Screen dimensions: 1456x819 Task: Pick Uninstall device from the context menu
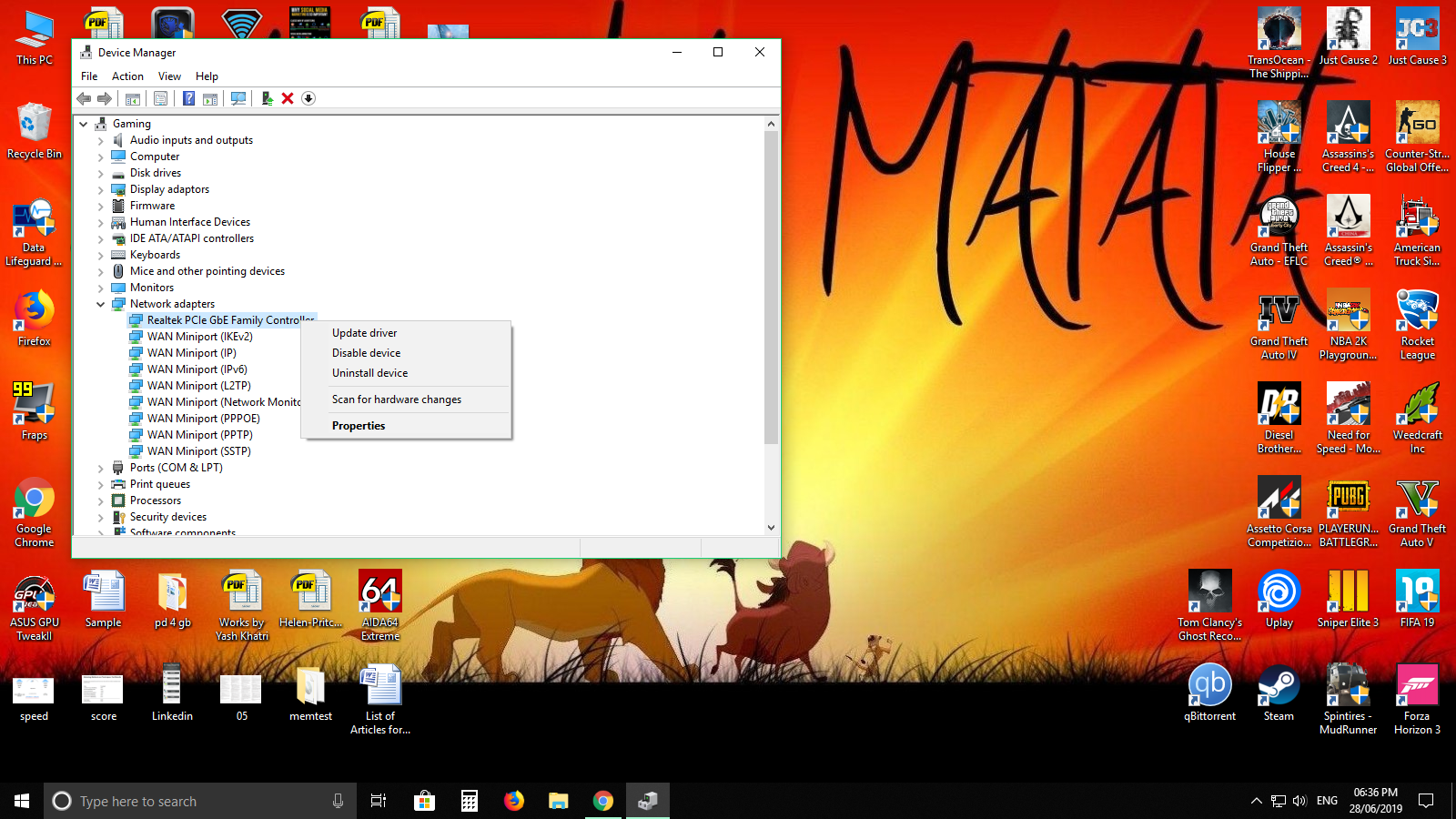coord(369,373)
